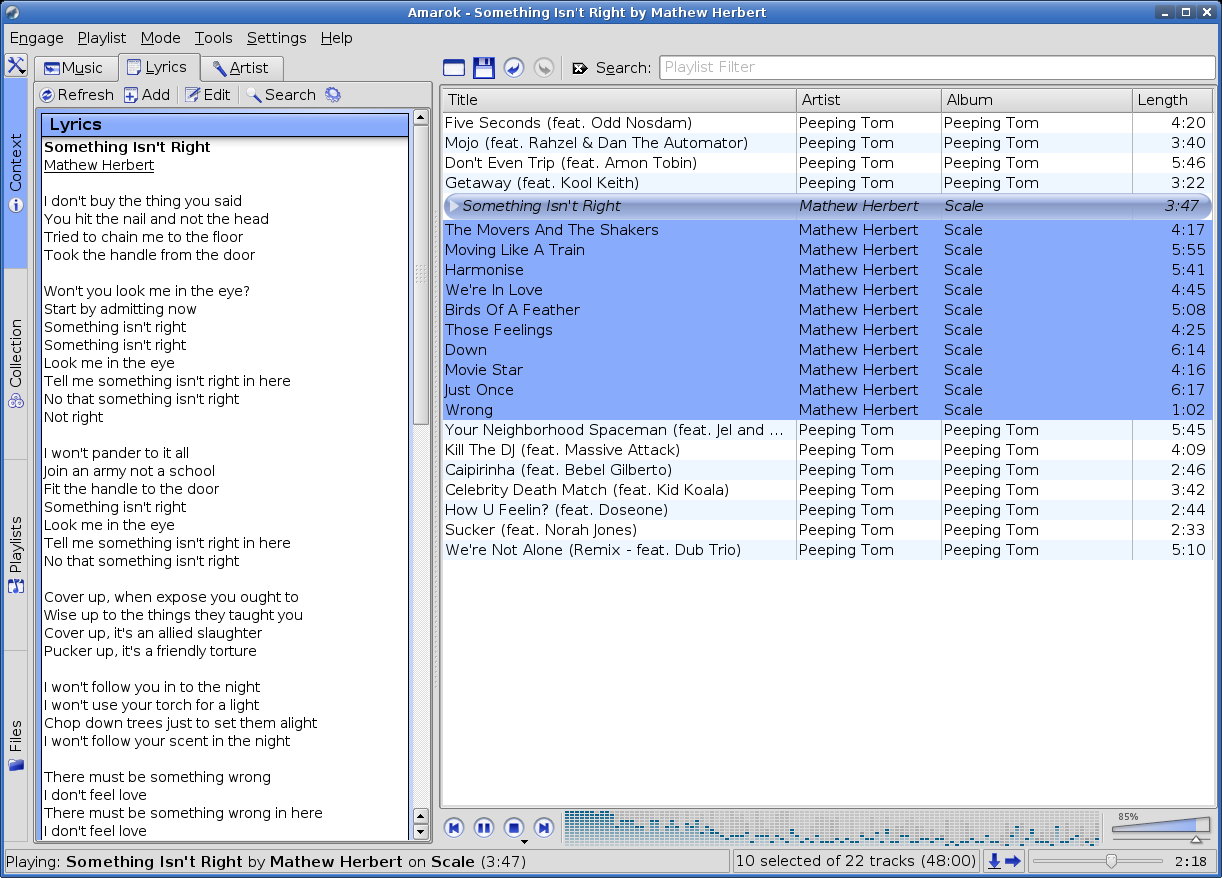Save the playlist using the floppy icon
This screenshot has width=1222, height=878.
click(x=484, y=68)
